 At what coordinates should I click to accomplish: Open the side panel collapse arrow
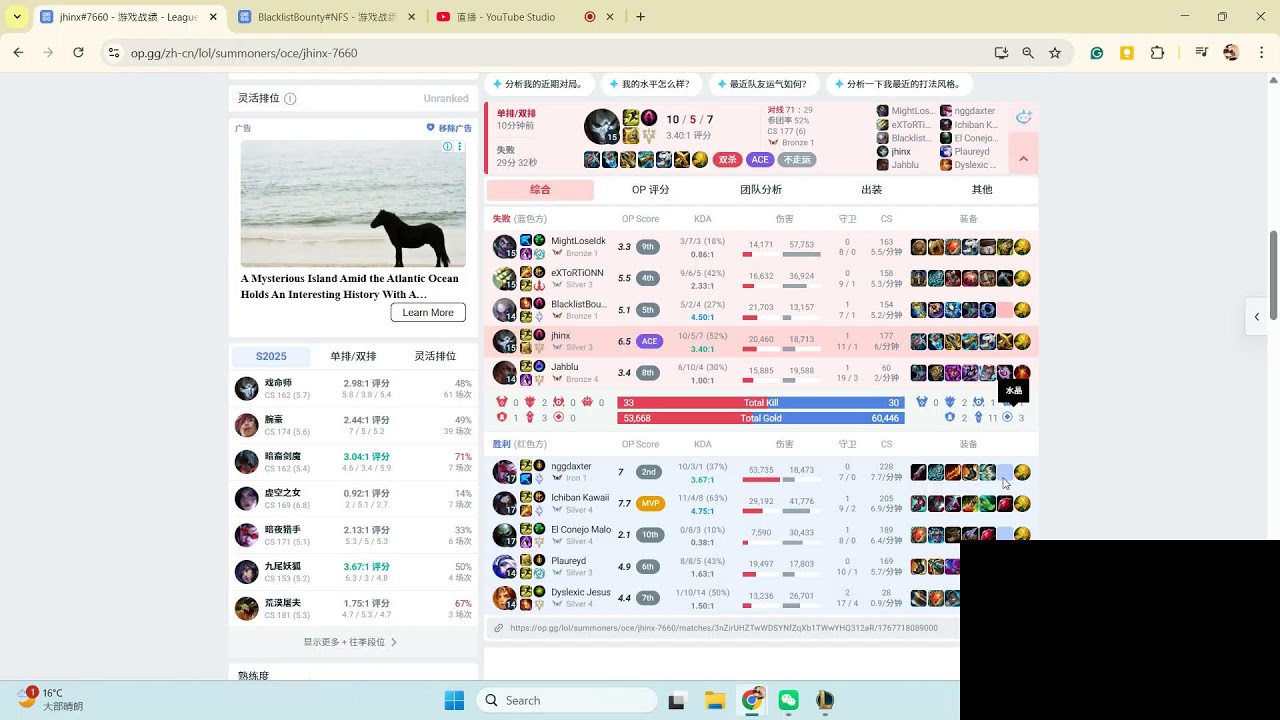pyautogui.click(x=1257, y=317)
